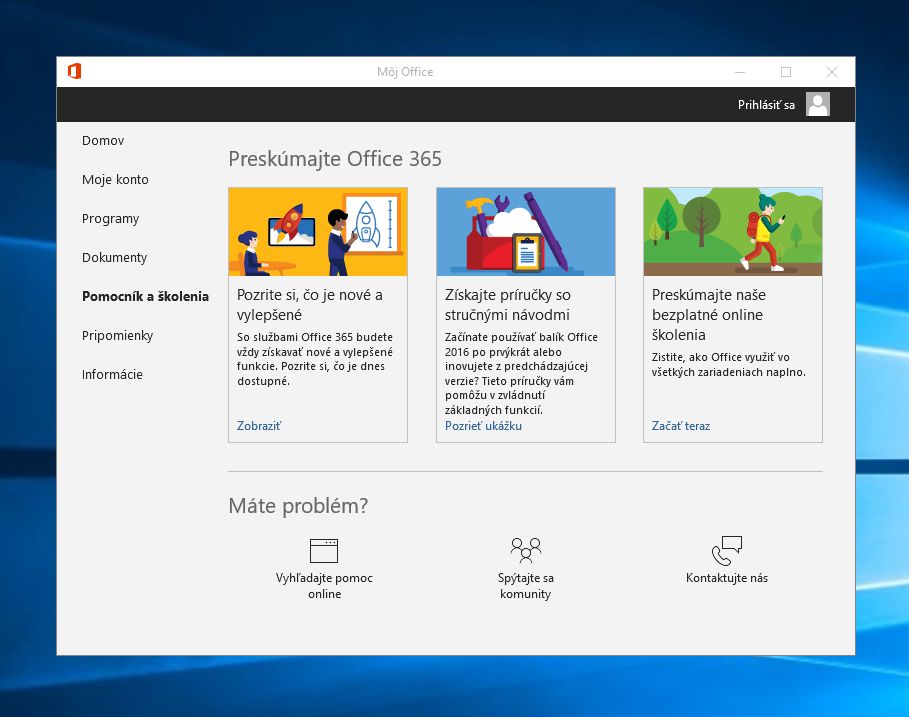Open Pripomienky in the sidebar
The height and width of the screenshot is (717, 909).
(x=118, y=336)
